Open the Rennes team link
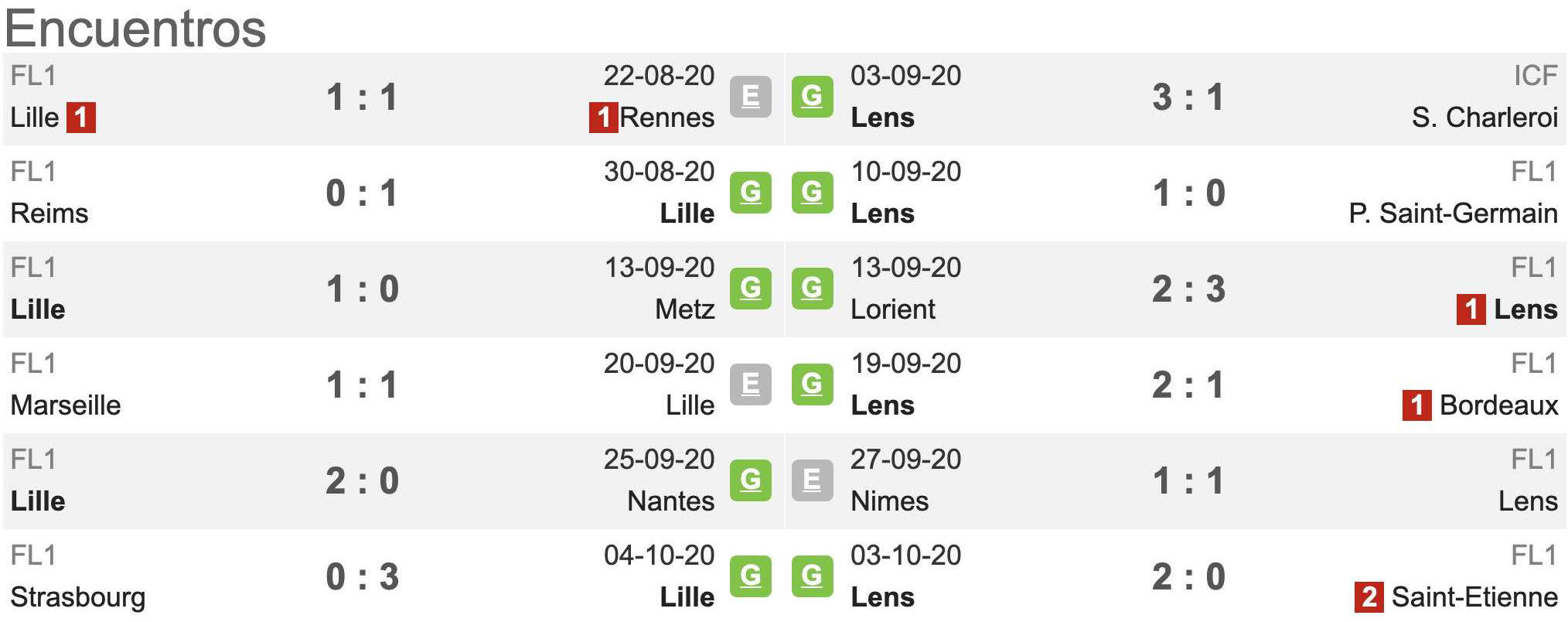Viewport: 1568px width, 622px height. pyautogui.click(x=666, y=118)
